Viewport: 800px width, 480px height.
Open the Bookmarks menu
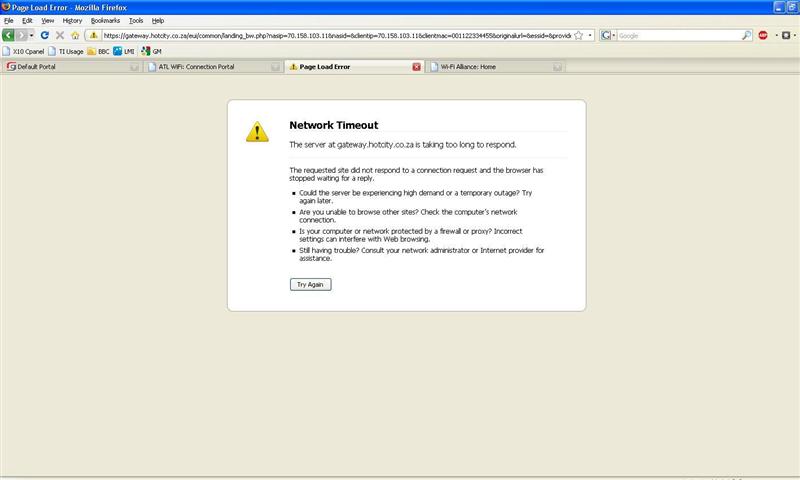[105, 21]
